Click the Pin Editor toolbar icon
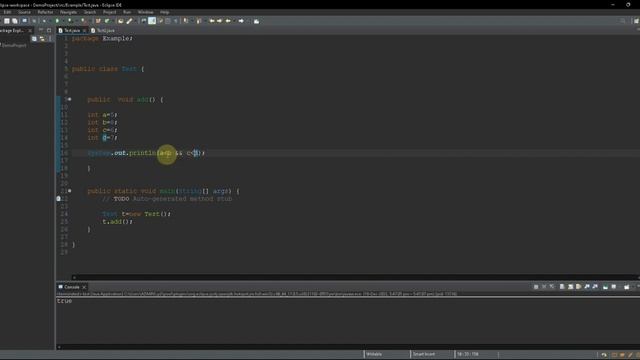 [256, 21]
